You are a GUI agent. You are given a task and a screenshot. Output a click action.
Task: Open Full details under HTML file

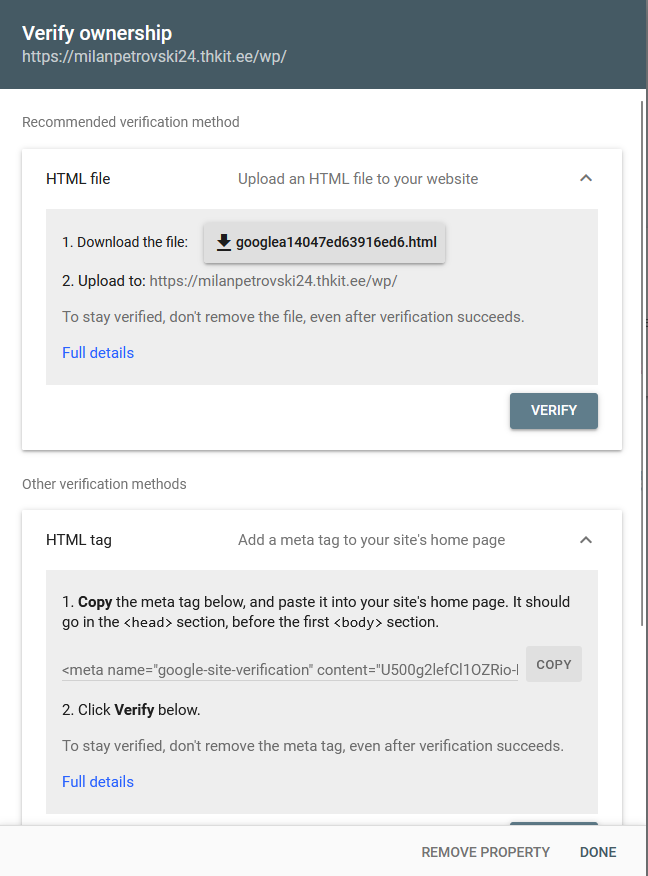pos(98,353)
